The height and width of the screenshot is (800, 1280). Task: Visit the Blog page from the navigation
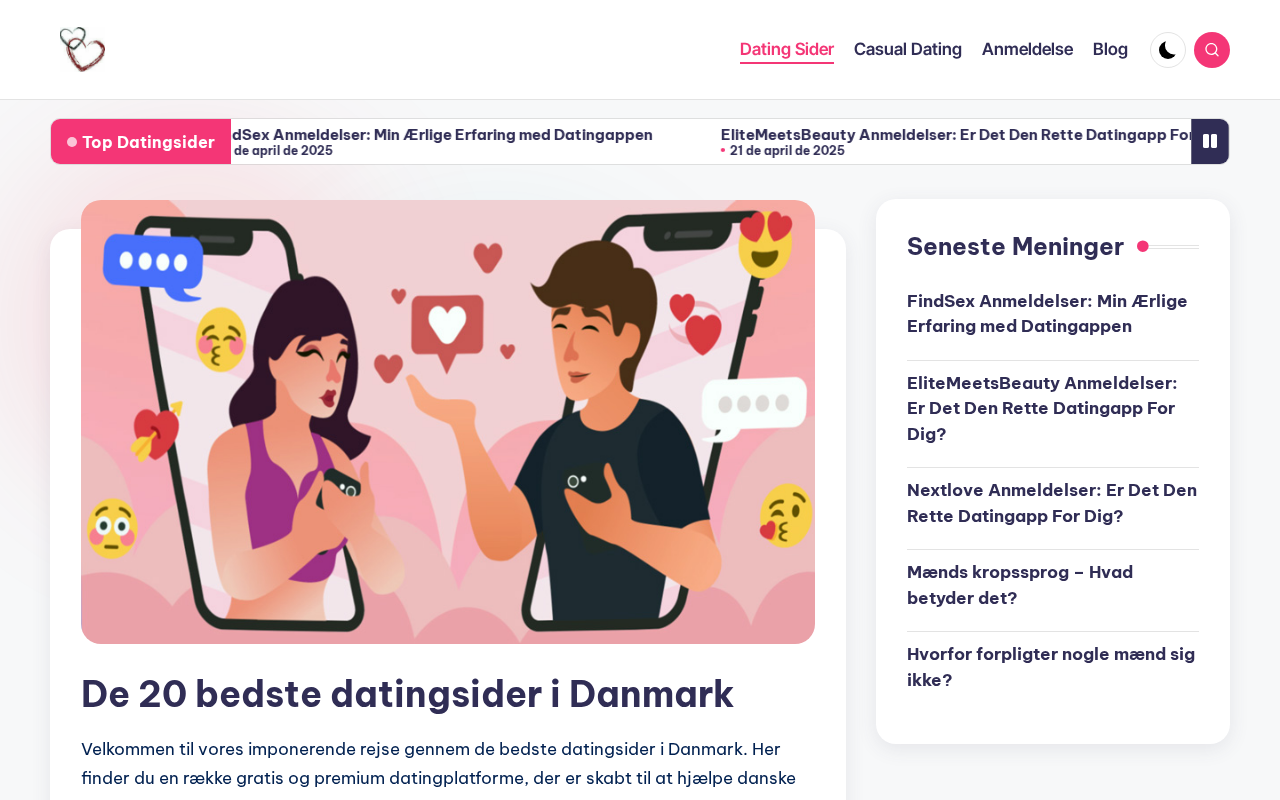coord(1110,49)
